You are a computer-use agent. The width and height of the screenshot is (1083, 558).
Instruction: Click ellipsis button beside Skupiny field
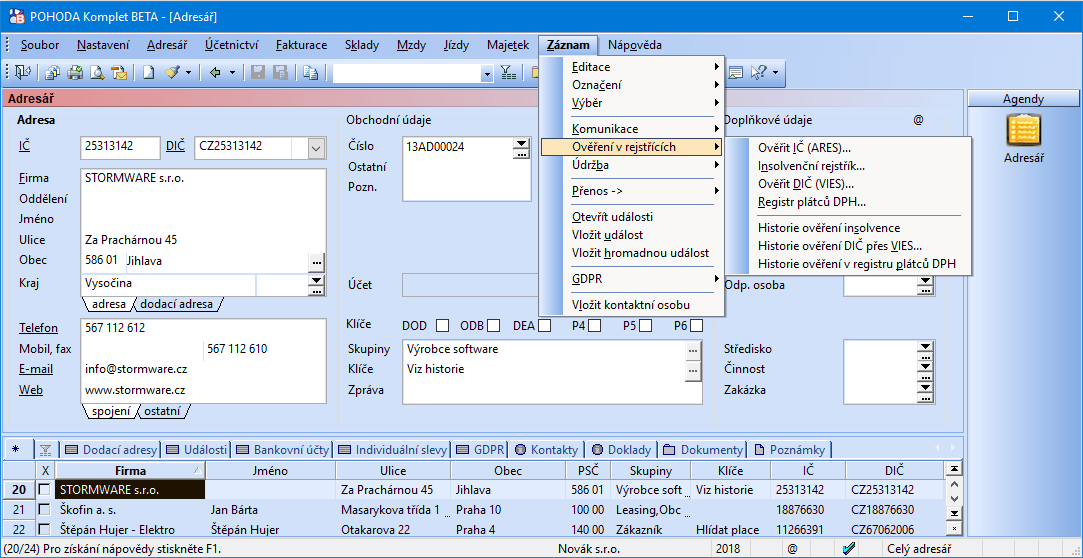693,350
